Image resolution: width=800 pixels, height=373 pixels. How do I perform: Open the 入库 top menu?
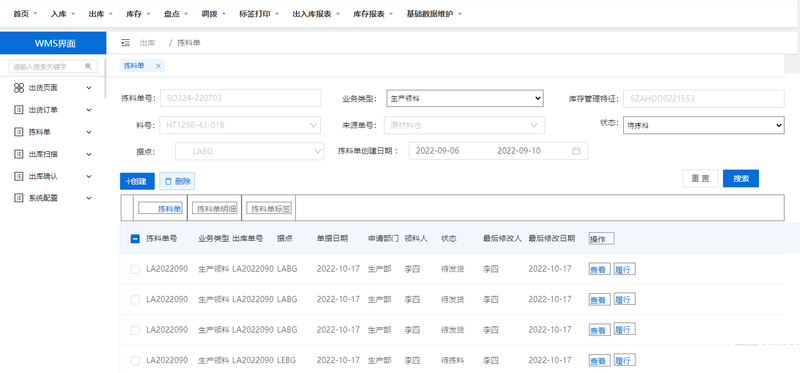(x=63, y=14)
